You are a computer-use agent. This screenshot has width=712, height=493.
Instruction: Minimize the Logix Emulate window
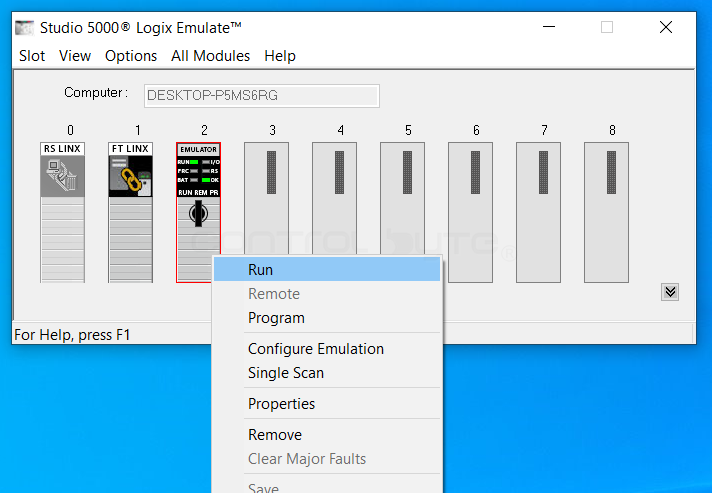(x=549, y=27)
